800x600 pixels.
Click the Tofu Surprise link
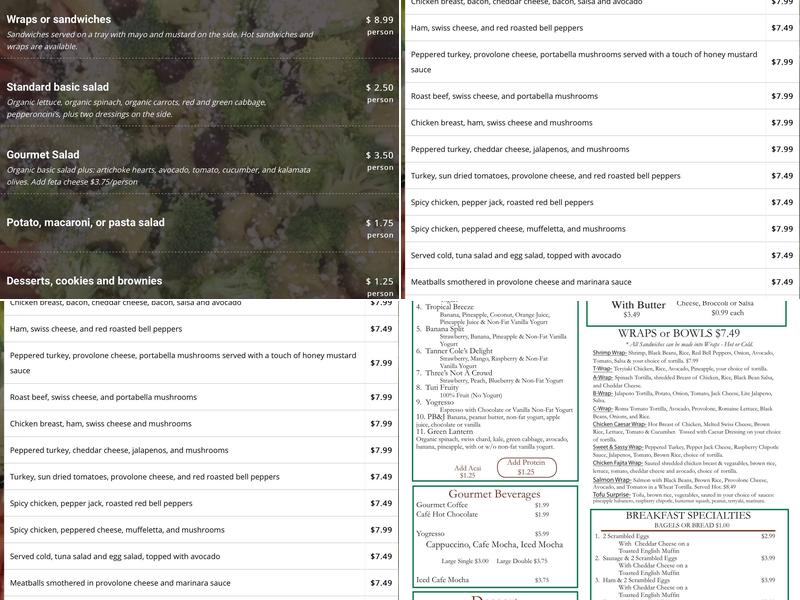tap(611, 494)
